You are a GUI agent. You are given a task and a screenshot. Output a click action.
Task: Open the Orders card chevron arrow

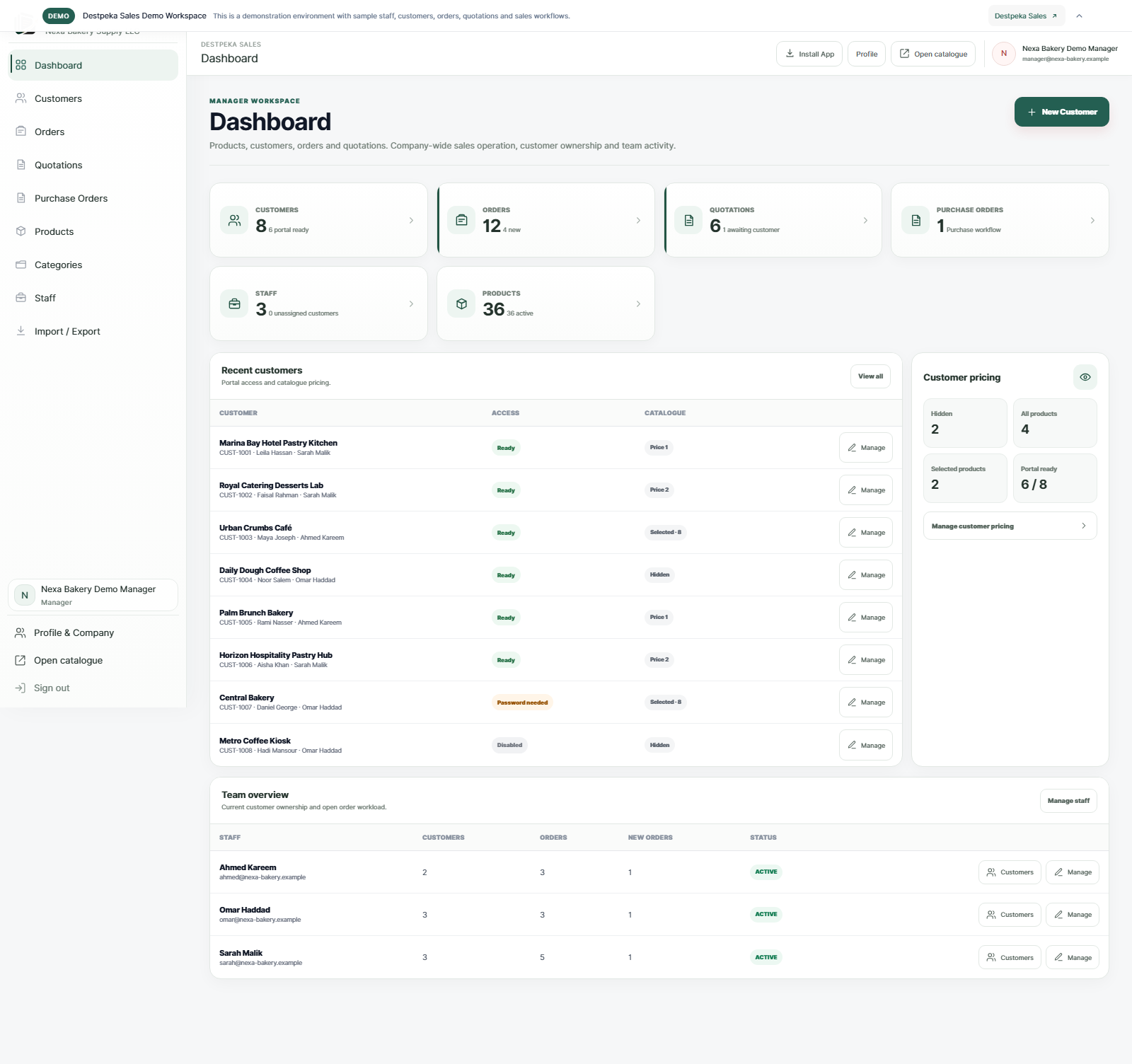click(638, 221)
